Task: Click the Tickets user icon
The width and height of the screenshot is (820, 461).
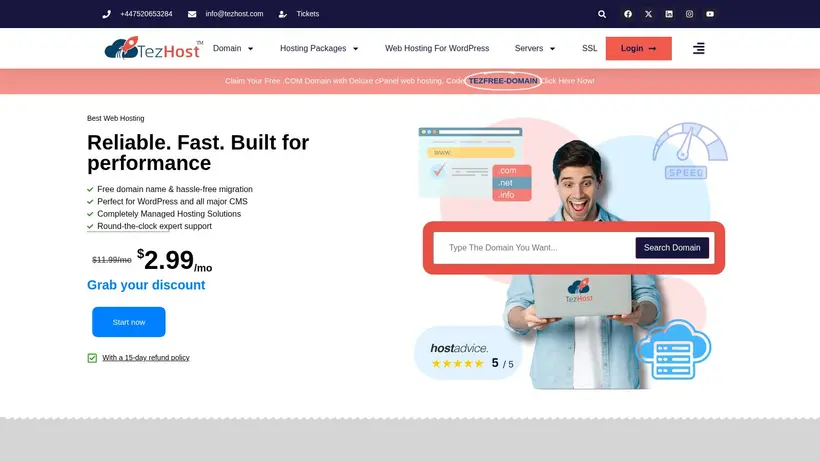Action: point(282,14)
